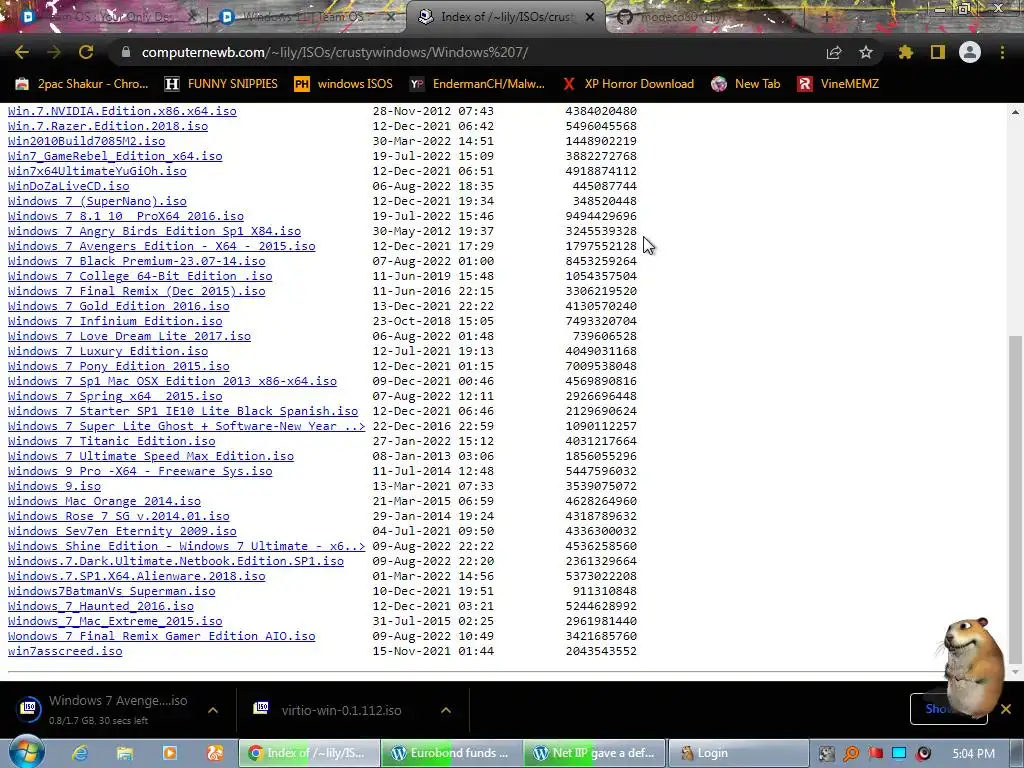
Task: Click the scrollbar down arrow
Action: click(1014, 671)
